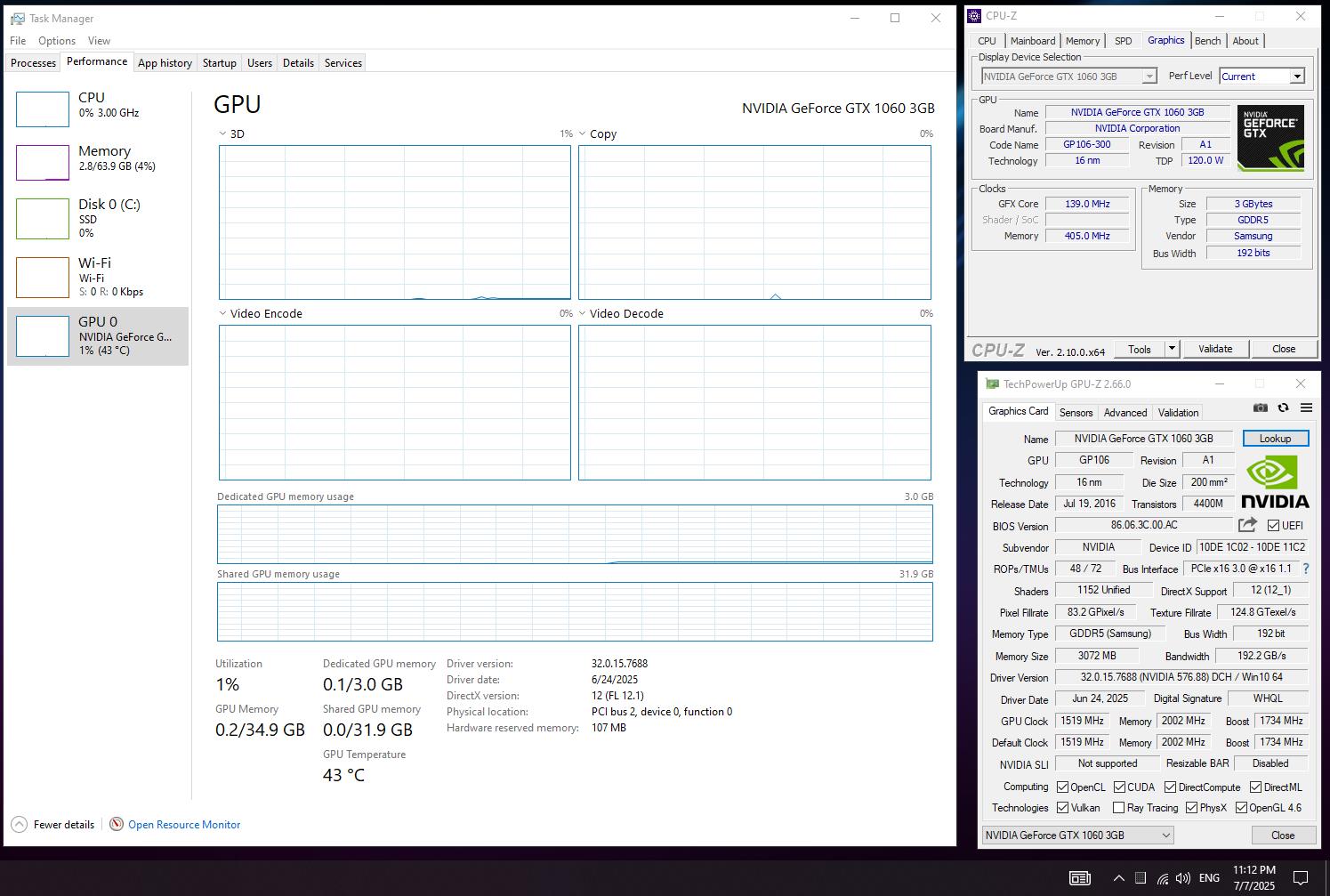This screenshot has height=896, width=1330.
Task: Switch to the Validation tab in GPU-Z
Action: (x=1178, y=413)
